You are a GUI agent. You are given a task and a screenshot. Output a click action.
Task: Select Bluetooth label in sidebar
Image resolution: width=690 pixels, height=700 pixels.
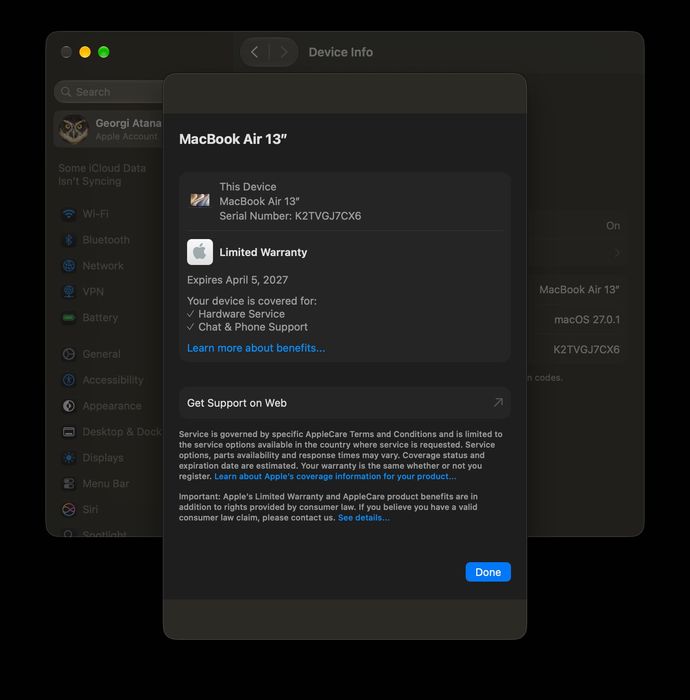pos(106,240)
